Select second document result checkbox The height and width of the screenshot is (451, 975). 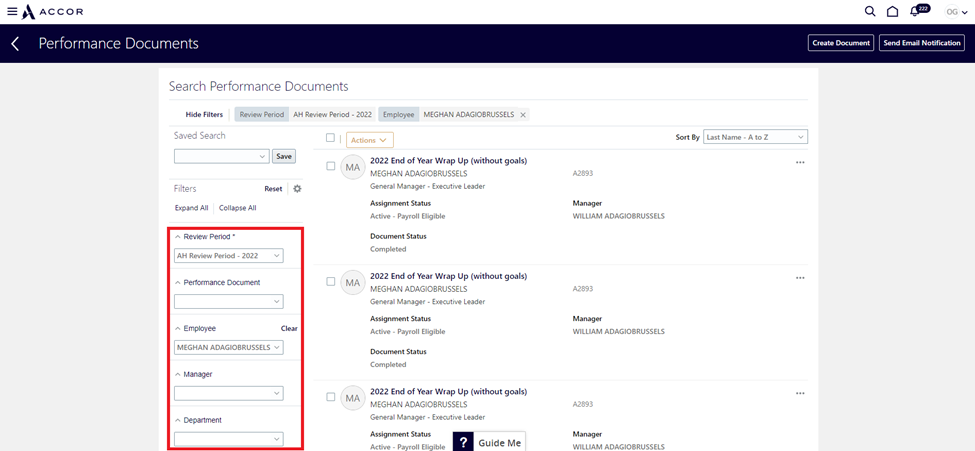[x=331, y=281]
